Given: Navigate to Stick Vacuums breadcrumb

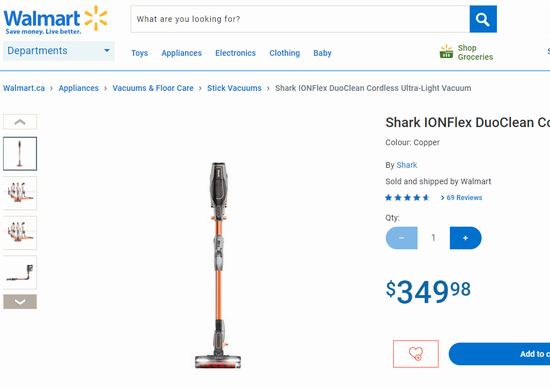Looking at the screenshot, I should point(234,88).
